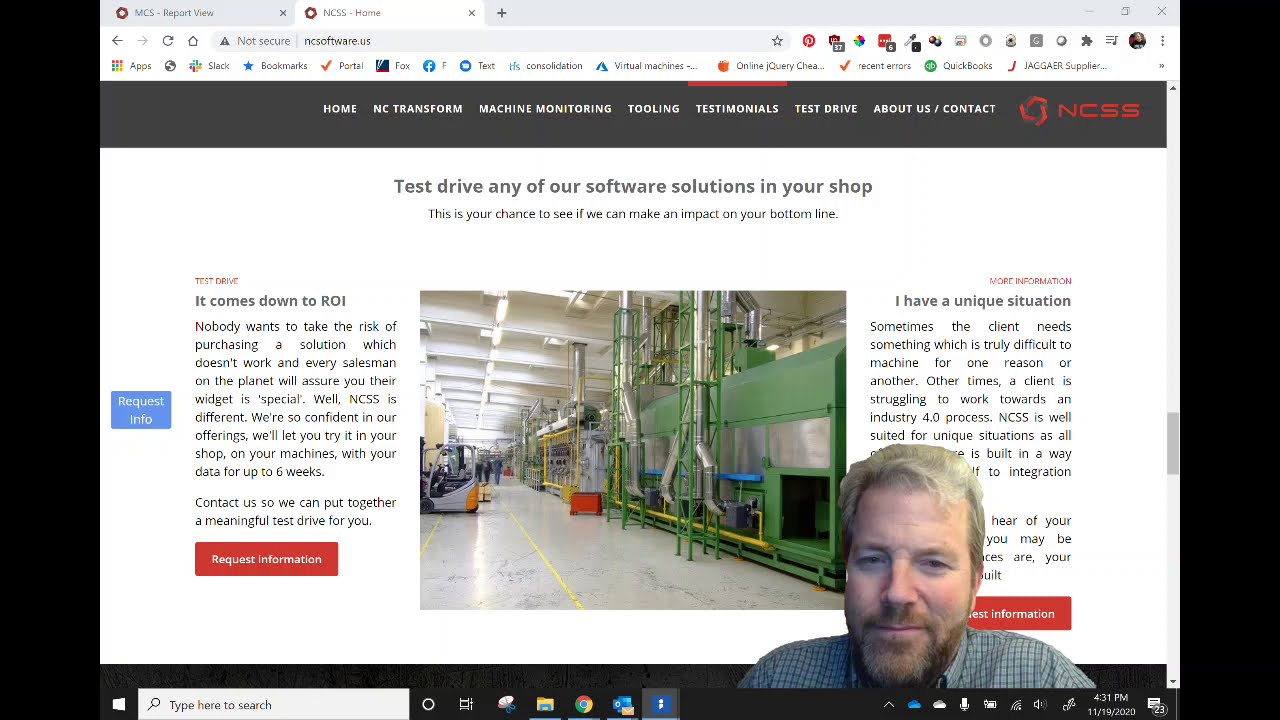1280x720 pixels.
Task: Open the ABOUT US / CONTACT menu item
Action: (934, 109)
